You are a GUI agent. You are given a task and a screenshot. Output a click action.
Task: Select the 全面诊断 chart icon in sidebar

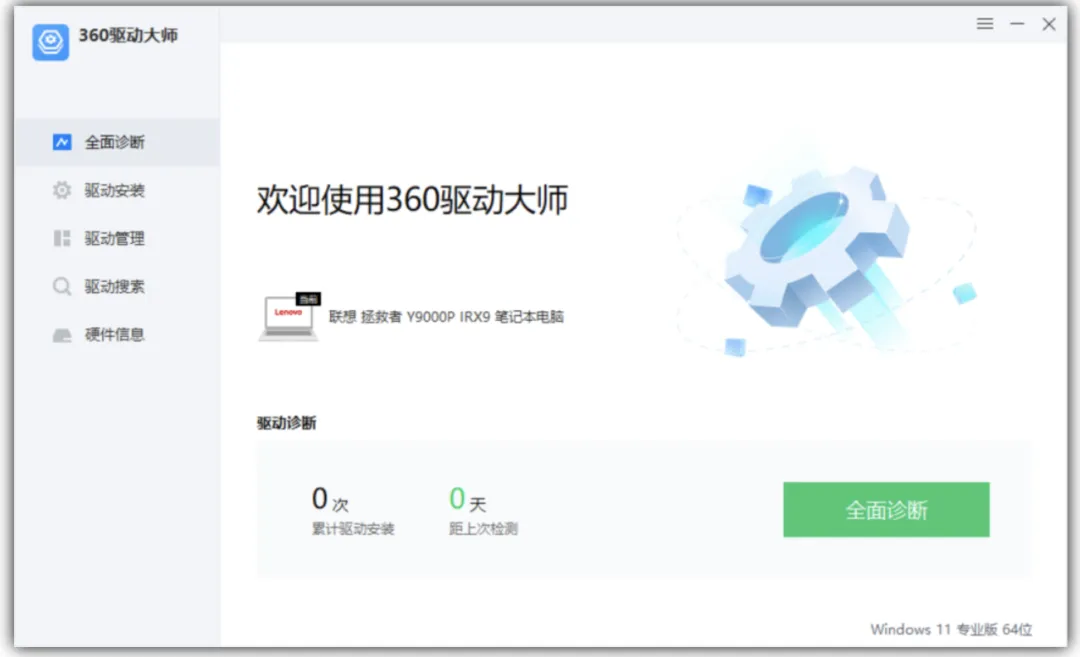(x=62, y=142)
